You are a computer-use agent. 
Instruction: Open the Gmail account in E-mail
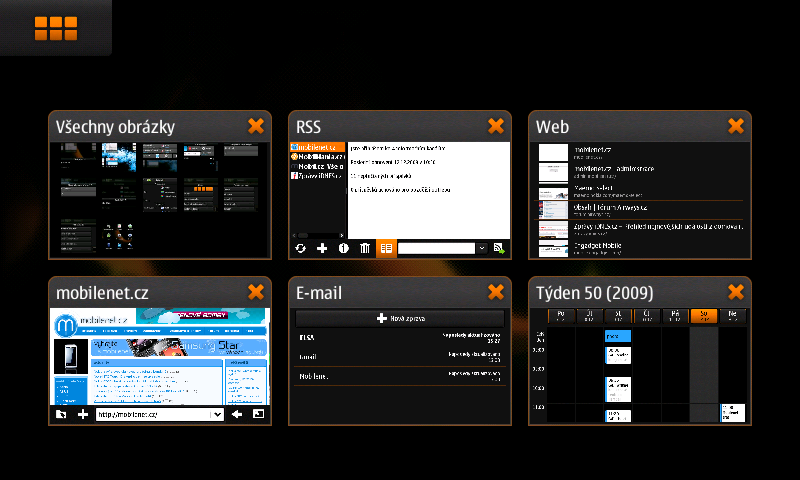(400, 357)
